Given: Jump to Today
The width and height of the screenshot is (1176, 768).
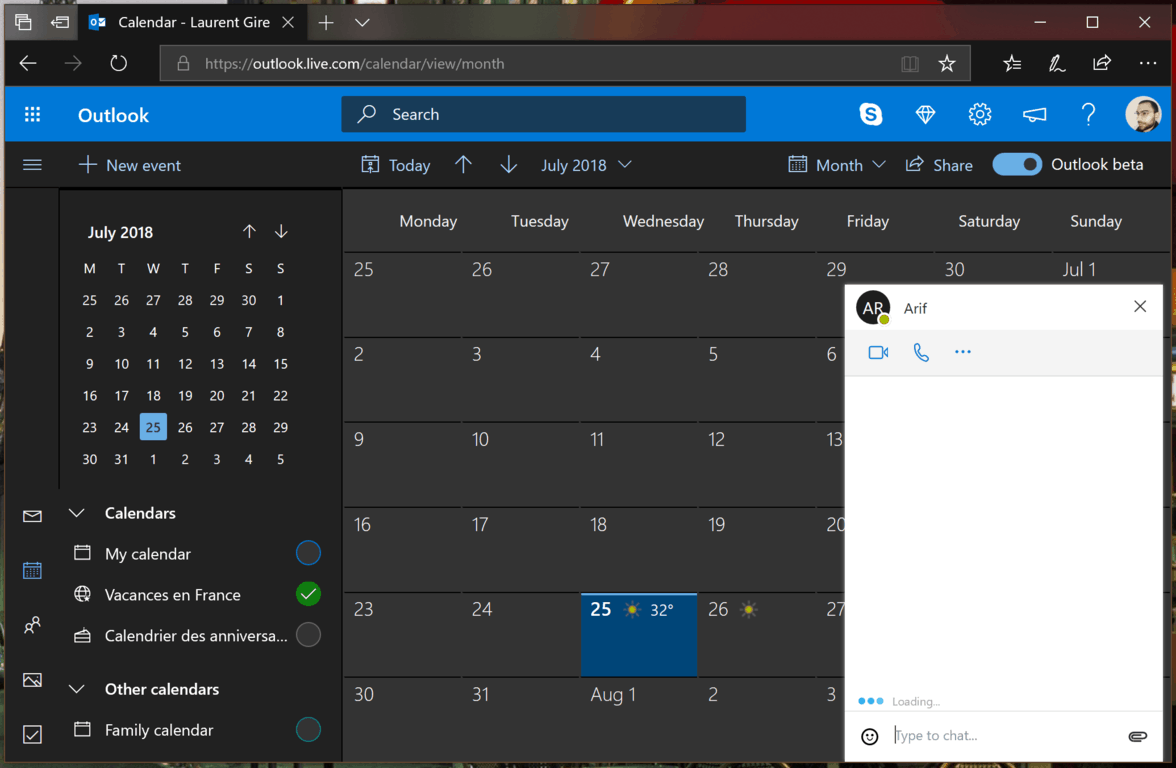Looking at the screenshot, I should 395,165.
